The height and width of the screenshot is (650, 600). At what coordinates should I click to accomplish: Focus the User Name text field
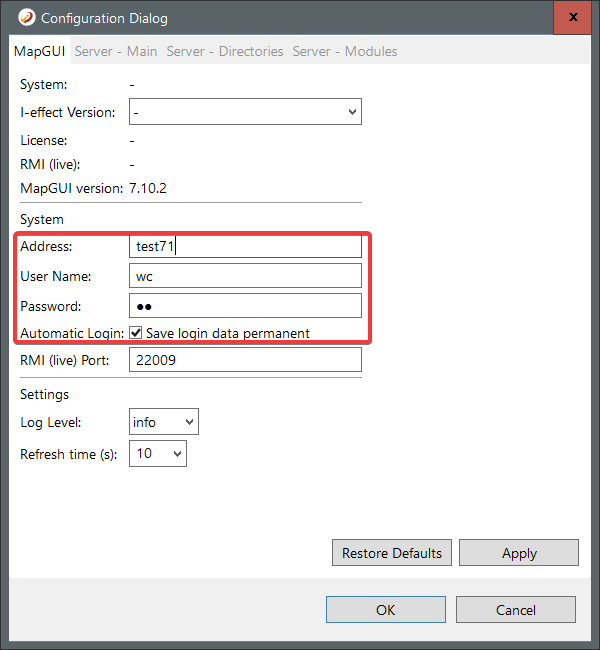point(245,276)
